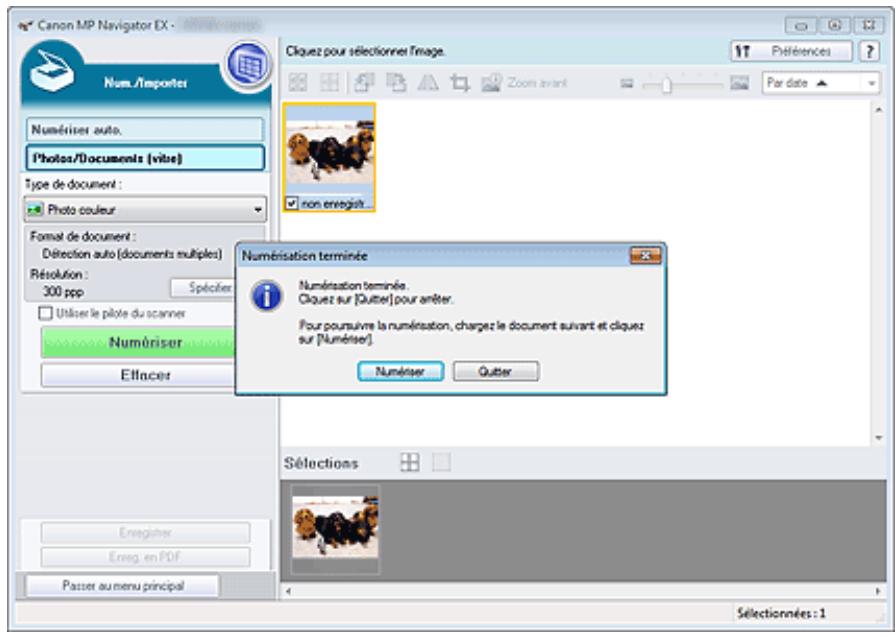895x637 pixels.
Task: Click the Sélectionnées : 1 status text
Action: (781, 614)
